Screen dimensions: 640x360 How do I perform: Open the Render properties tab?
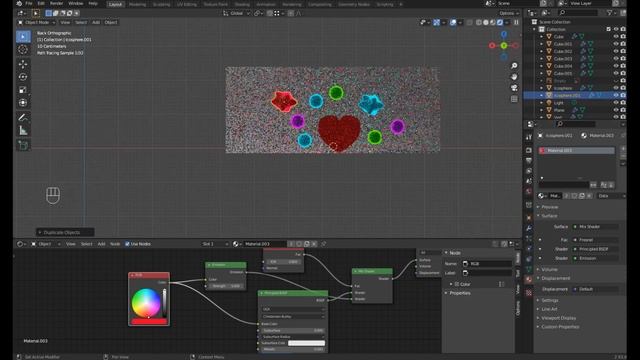point(529,151)
